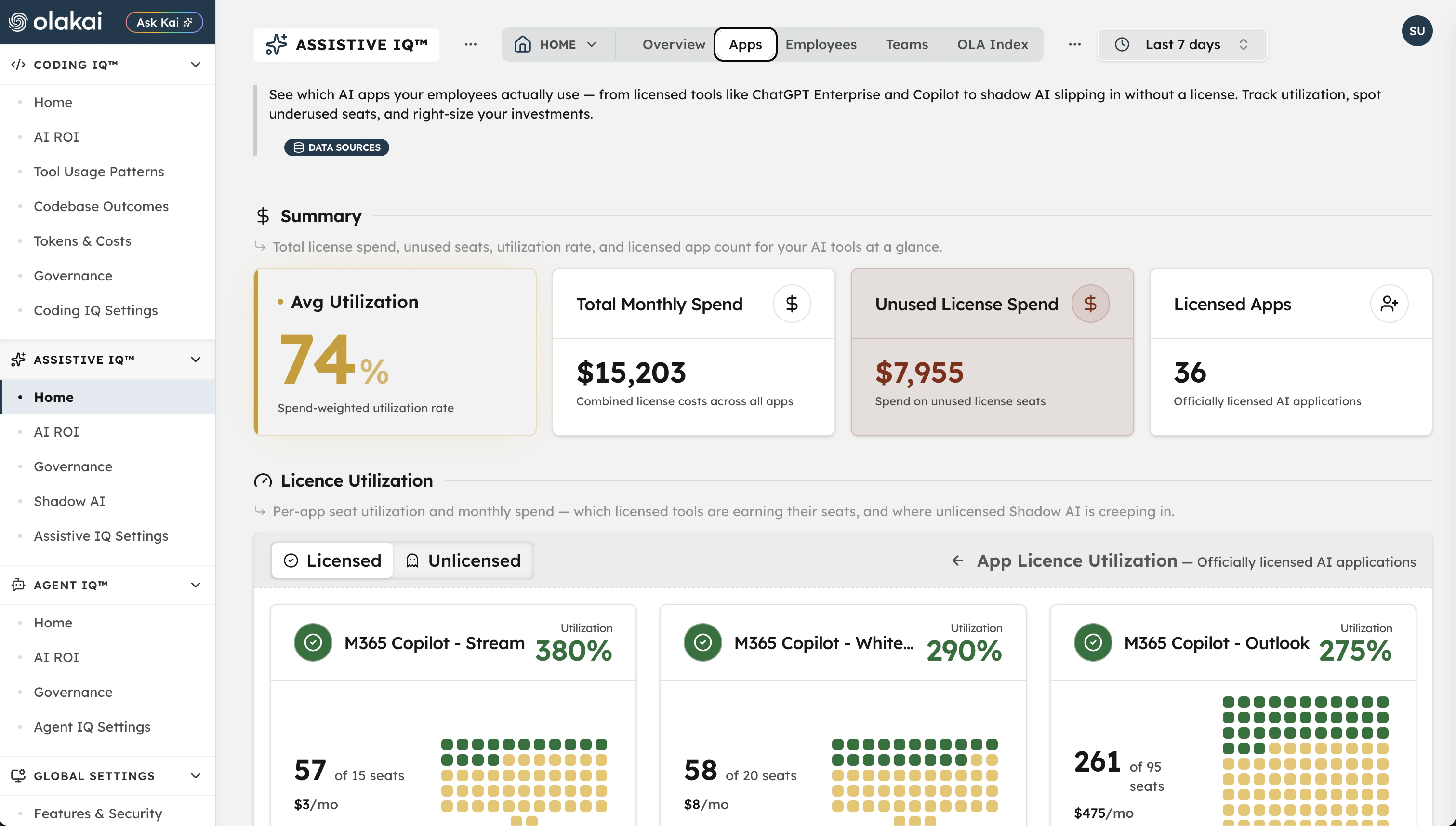Select the Licensed toggle
This screenshot has height=826, width=1456.
pos(332,560)
